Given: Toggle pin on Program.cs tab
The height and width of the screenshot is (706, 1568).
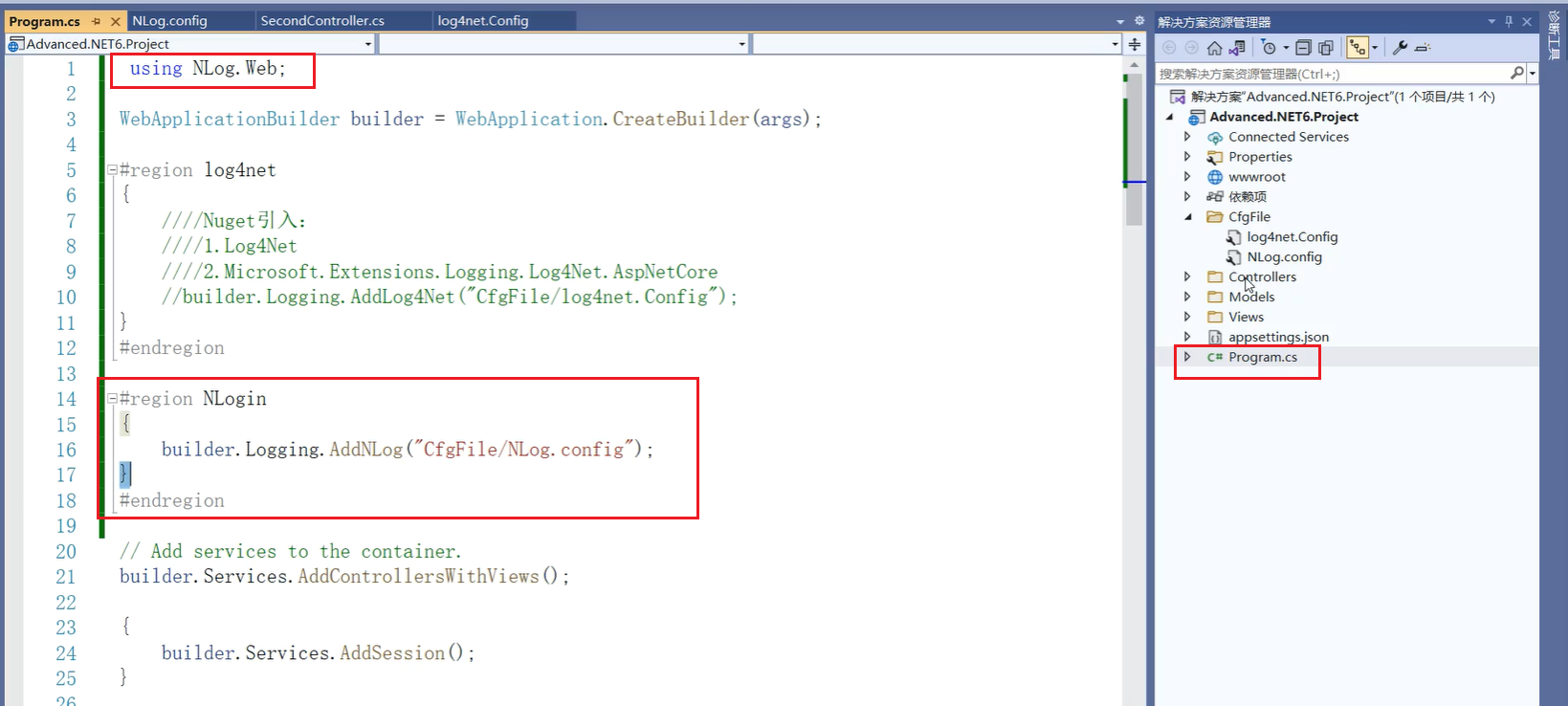Looking at the screenshot, I should 97,21.
